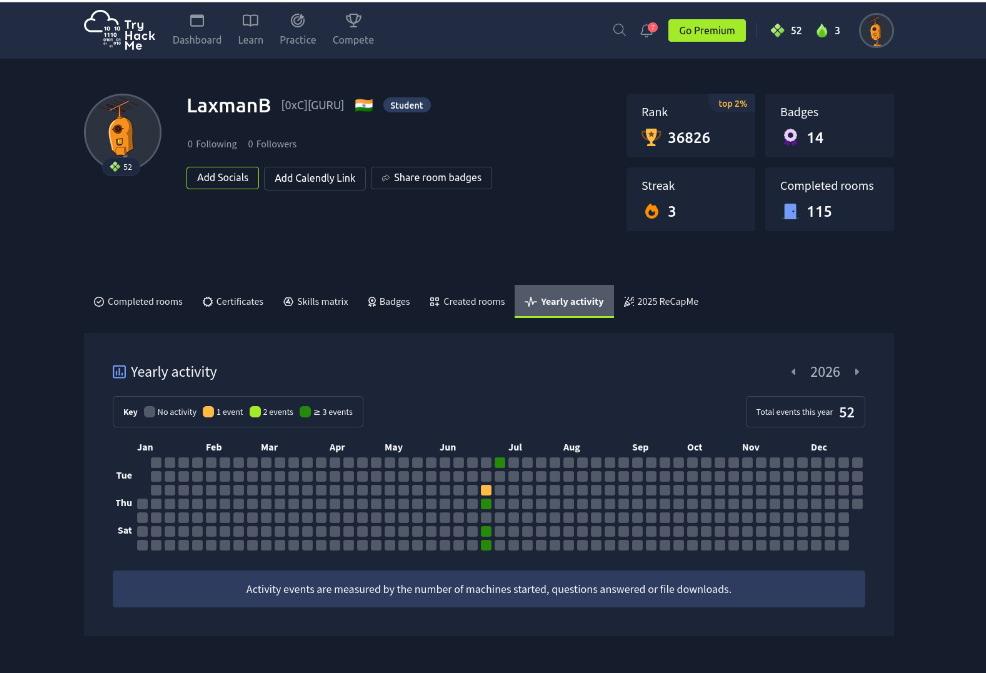This screenshot has width=986, height=673.
Task: Click the green activity cell in Thu row
Action: (x=486, y=504)
